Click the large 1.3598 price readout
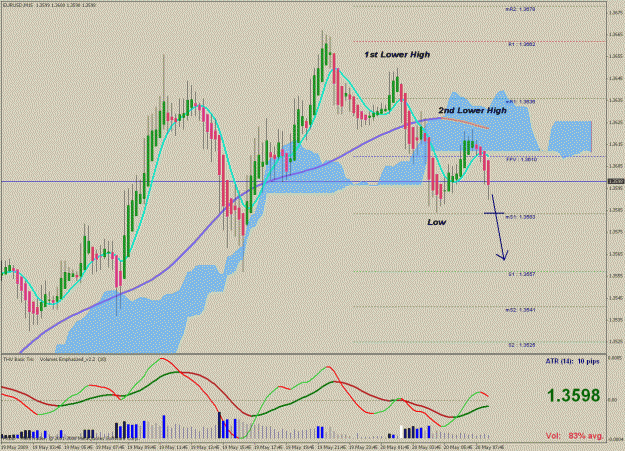Image resolution: width=625 pixels, height=451 pixels. 573,395
